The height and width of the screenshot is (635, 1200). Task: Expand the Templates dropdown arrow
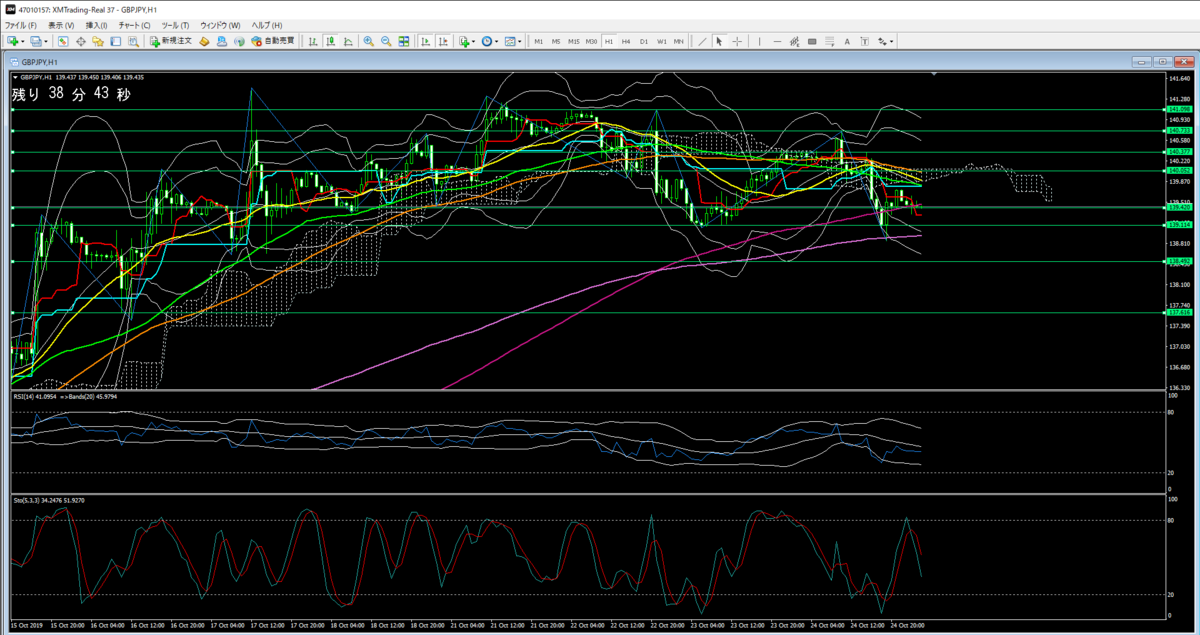520,41
